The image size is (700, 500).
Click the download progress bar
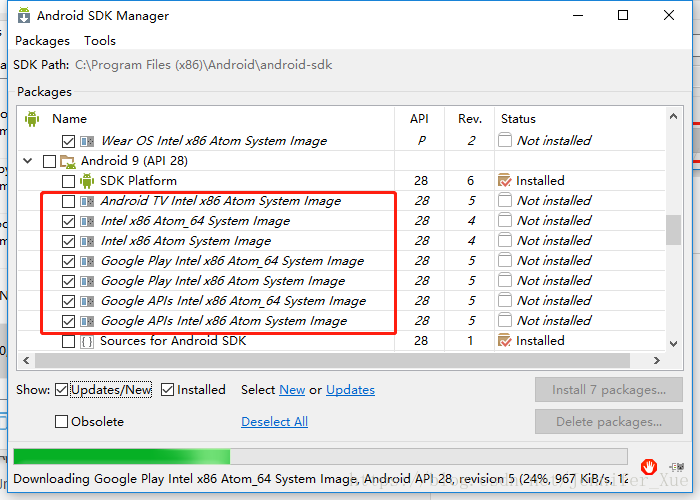320,457
